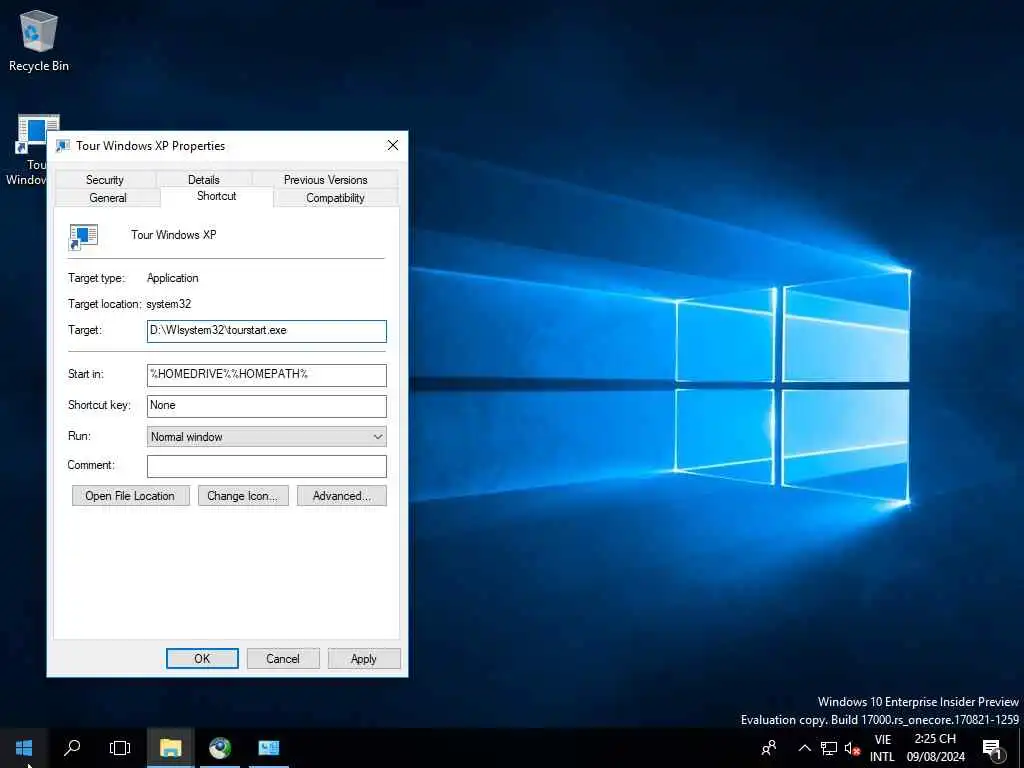Image resolution: width=1024 pixels, height=768 pixels.
Task: Click into the Start in field
Action: [x=266, y=375]
